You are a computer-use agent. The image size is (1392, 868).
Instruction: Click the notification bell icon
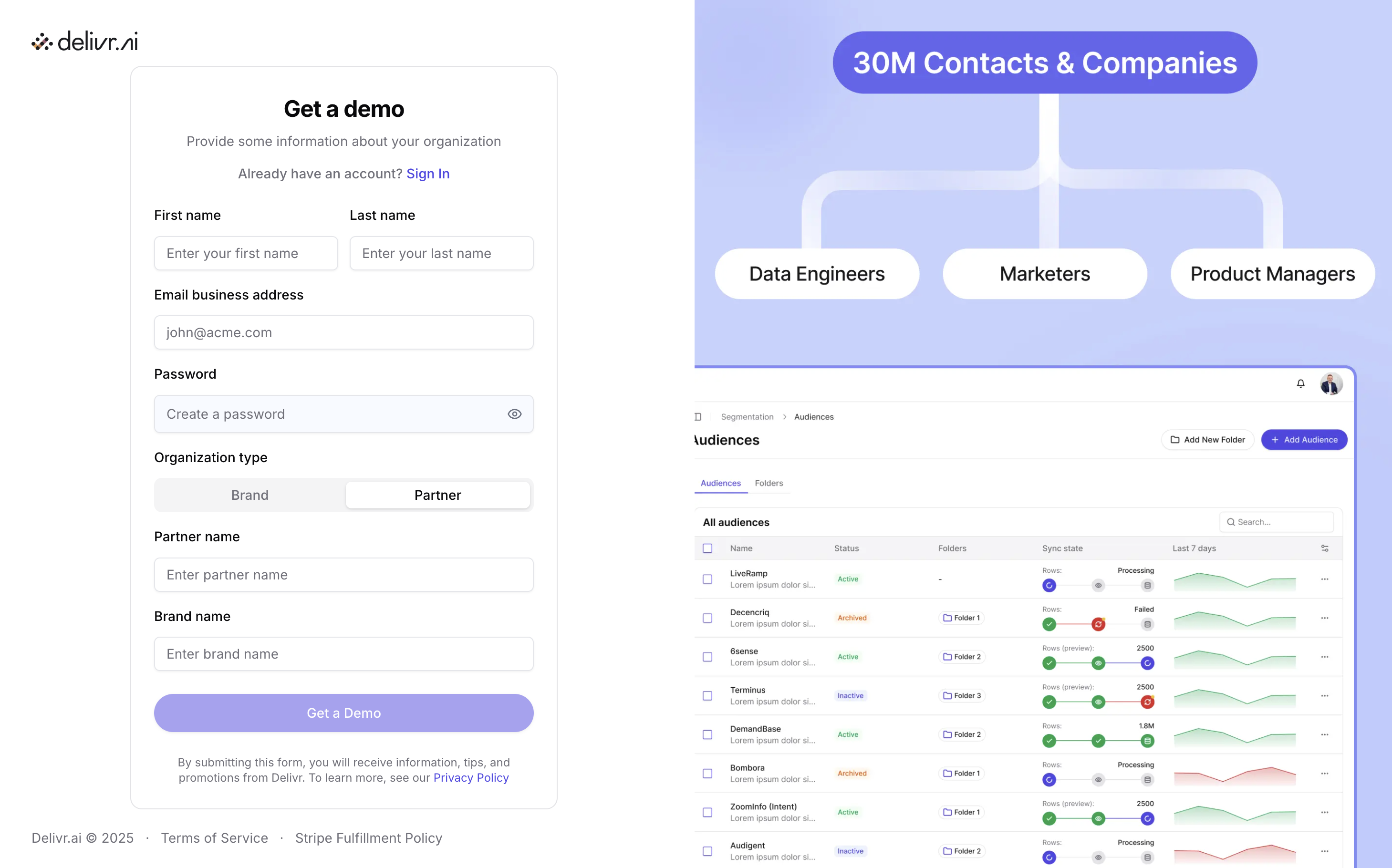pos(1300,383)
